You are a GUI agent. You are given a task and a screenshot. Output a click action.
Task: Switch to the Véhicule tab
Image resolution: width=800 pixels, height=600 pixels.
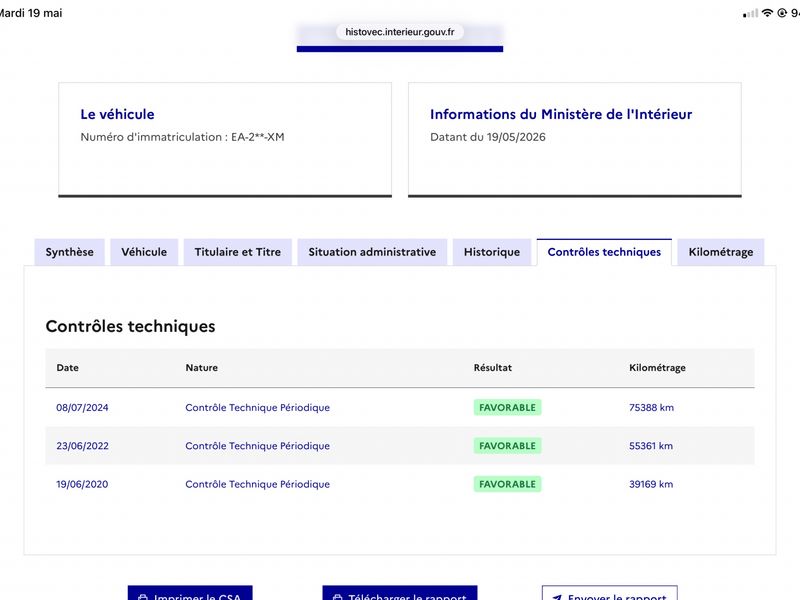pos(144,252)
